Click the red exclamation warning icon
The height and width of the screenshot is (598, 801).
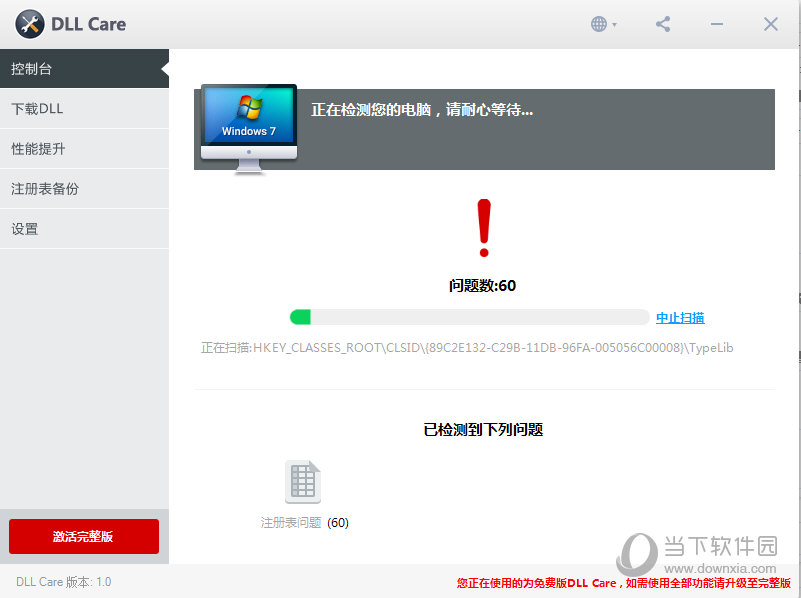(x=484, y=228)
